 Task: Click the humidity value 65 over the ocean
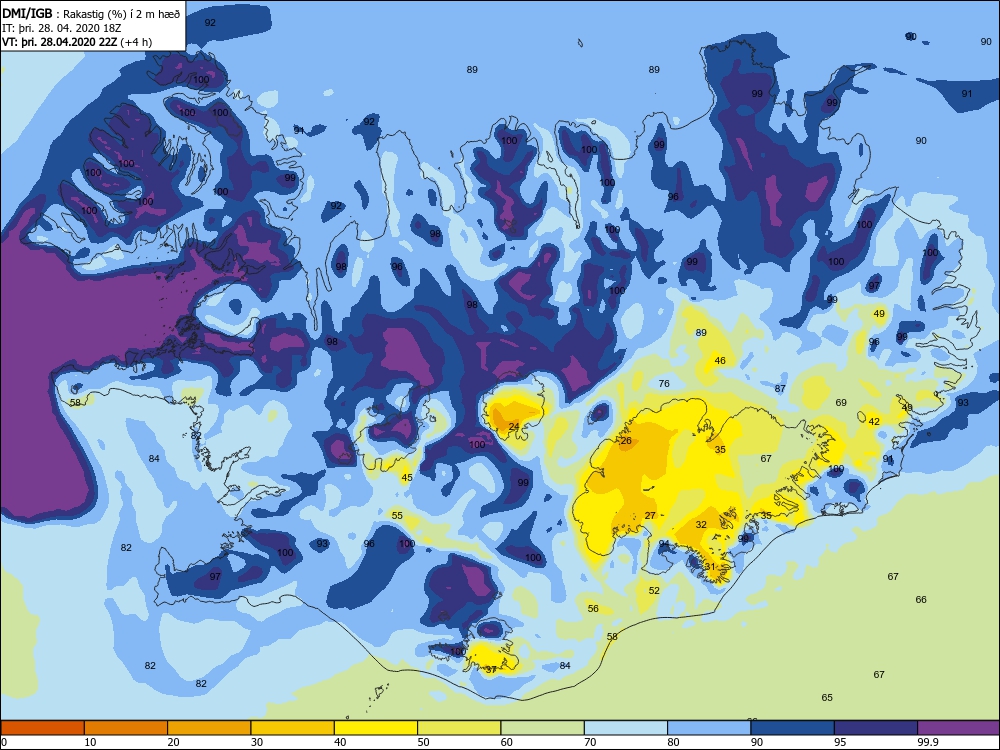(827, 698)
